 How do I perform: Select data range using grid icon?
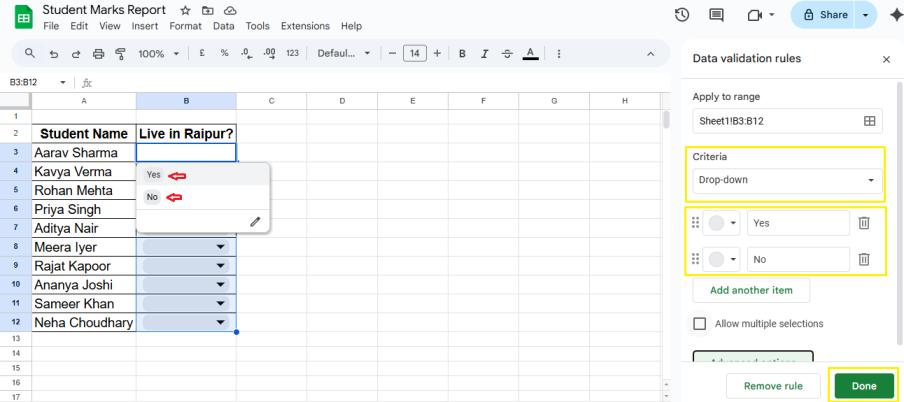(x=869, y=121)
